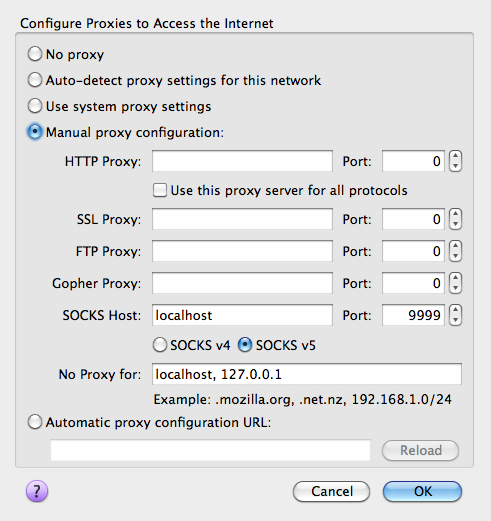Choose SOCKS v5 radio button
This screenshot has height=521, width=491.
[245, 345]
